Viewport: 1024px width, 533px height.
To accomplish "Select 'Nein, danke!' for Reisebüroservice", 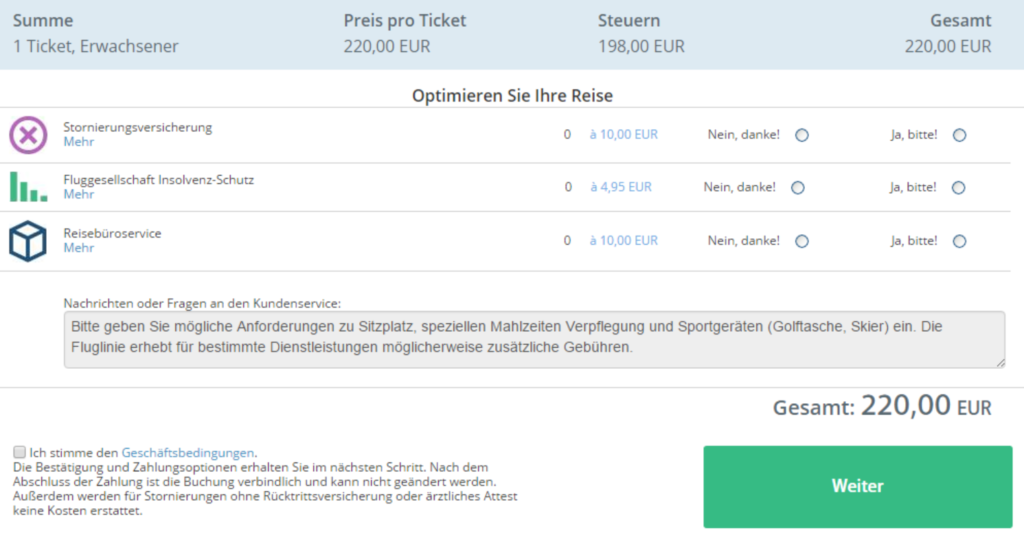I will (802, 241).
